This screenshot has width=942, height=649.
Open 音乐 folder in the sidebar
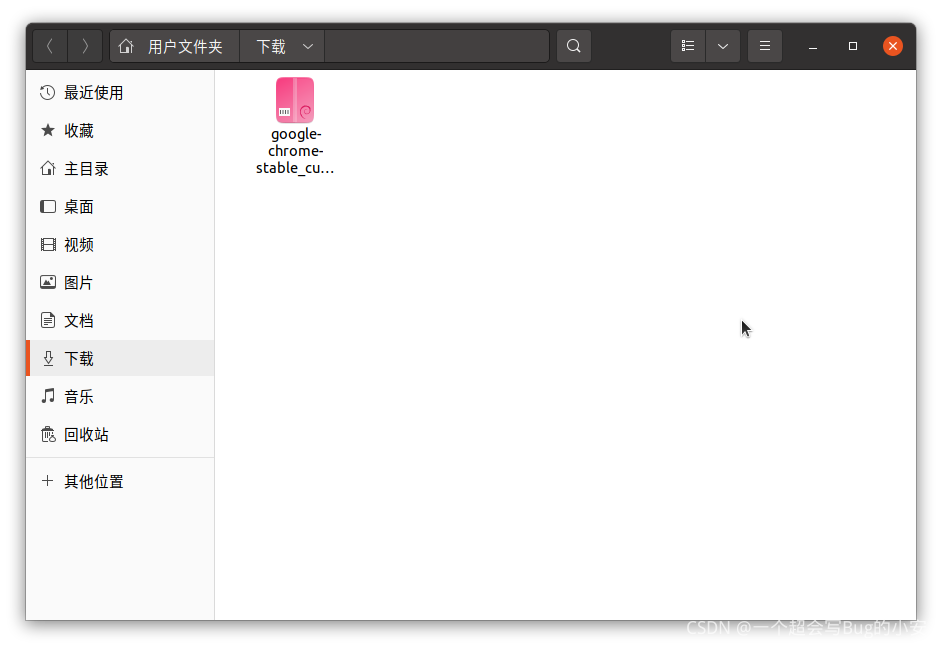click(120, 397)
